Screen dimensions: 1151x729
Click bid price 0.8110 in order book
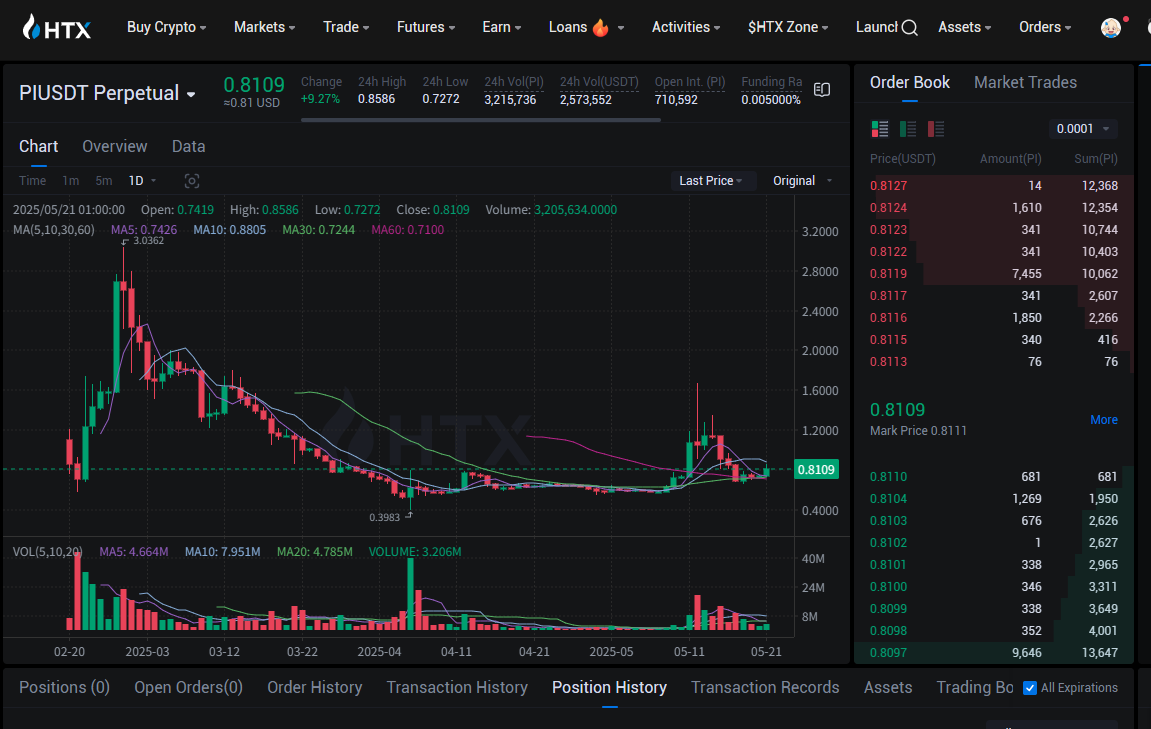(888, 476)
